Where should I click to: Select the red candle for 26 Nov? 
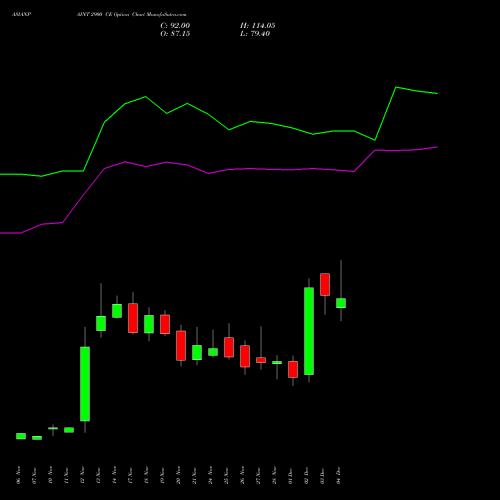(x=245, y=356)
